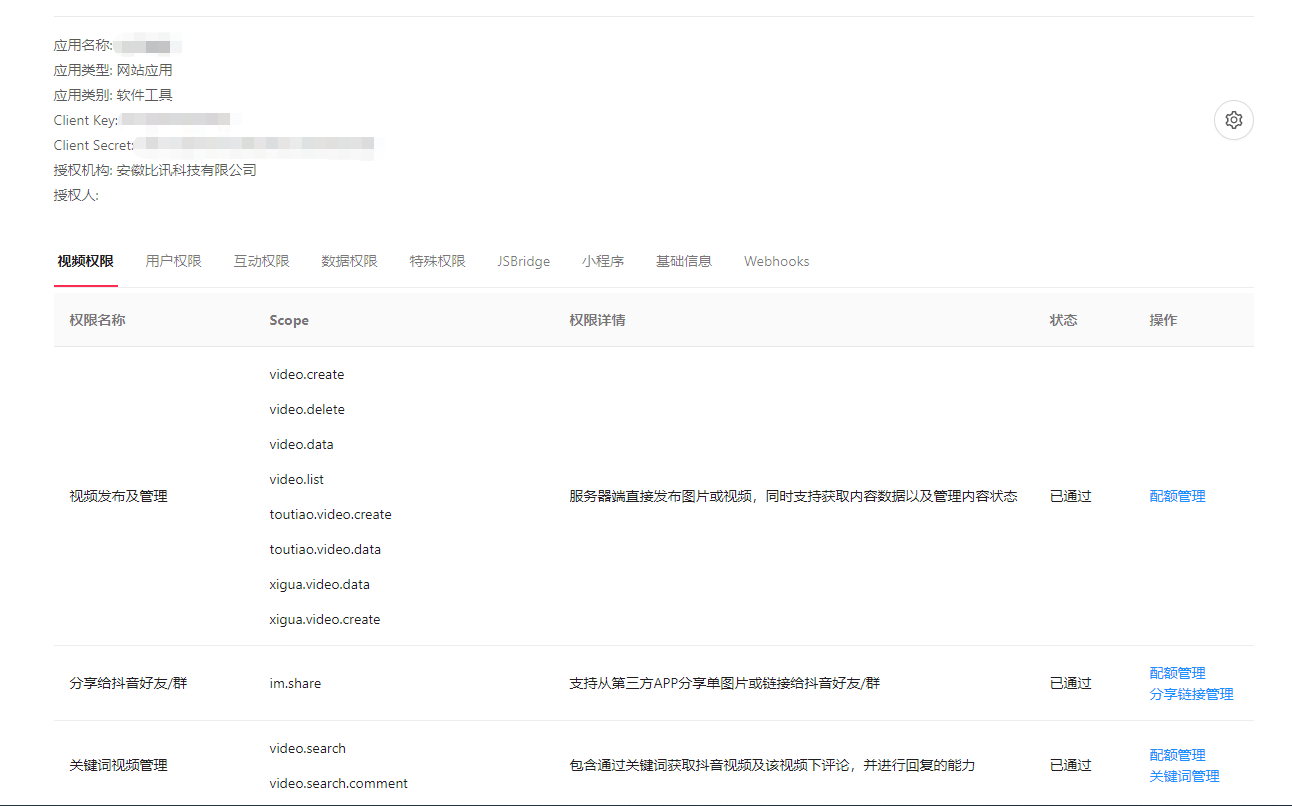
Task: Open 配额管理 for 分享给抖音好友/群
Action: [x=1177, y=672]
